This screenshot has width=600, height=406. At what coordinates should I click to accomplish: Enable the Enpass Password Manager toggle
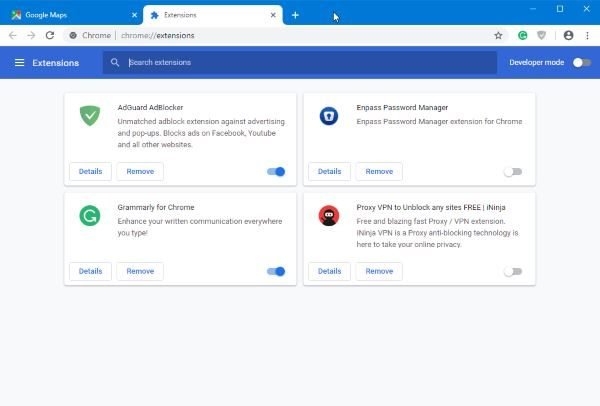pos(513,172)
